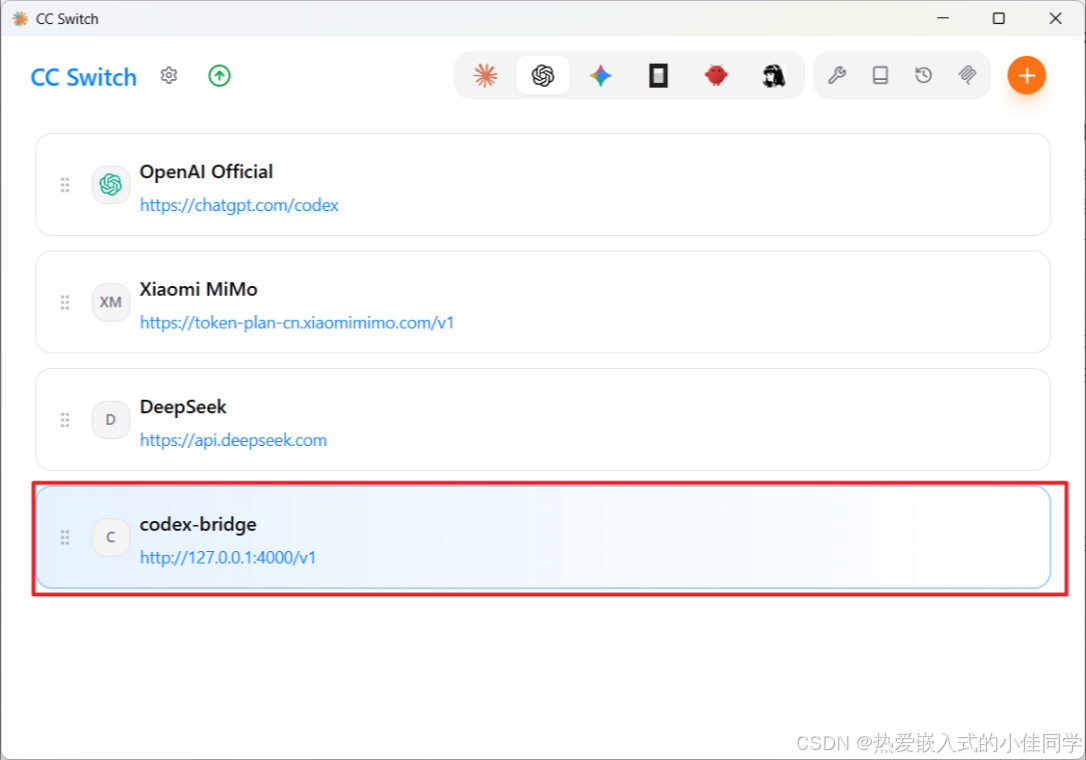Click the D avatar of DeepSeek
Viewport: 1086px width, 760px height.
(x=111, y=420)
